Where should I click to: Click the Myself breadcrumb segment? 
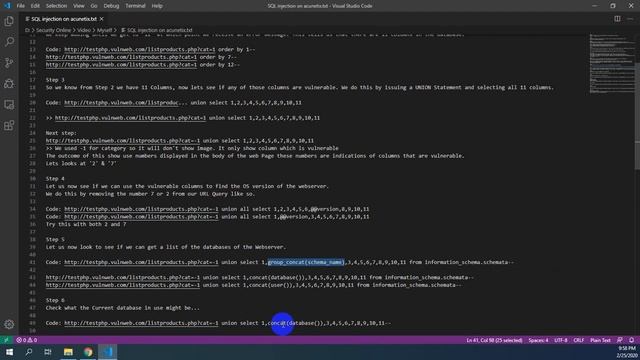point(104,30)
